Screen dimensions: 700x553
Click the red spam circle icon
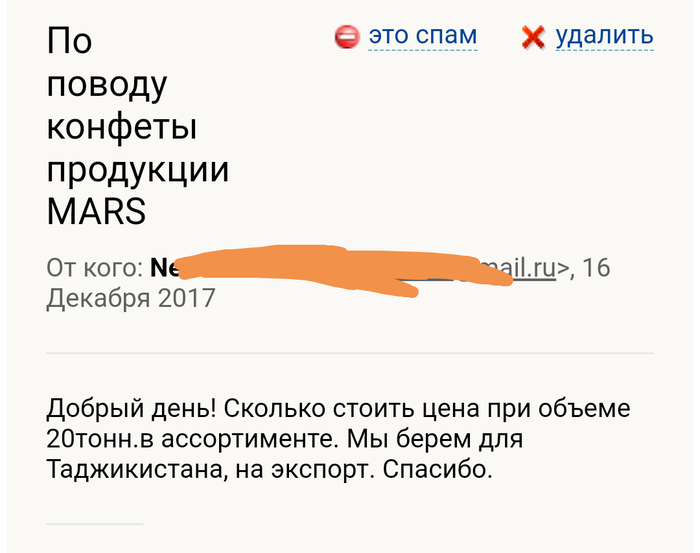[x=346, y=37]
